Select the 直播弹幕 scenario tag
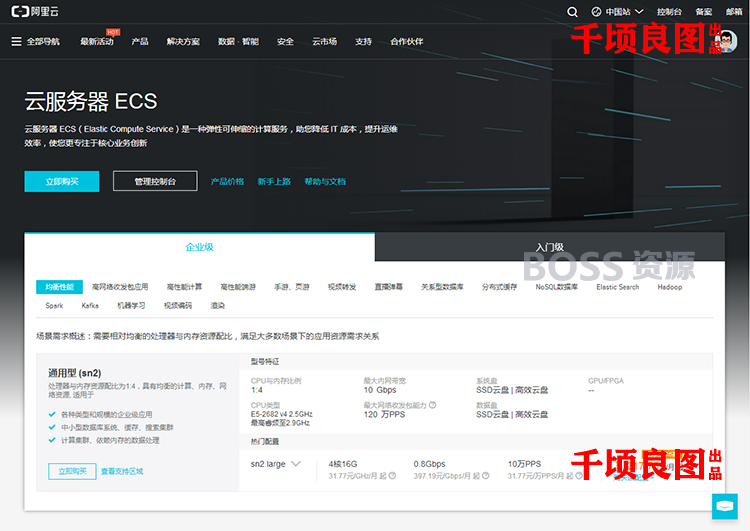750x531 pixels. [x=388, y=287]
